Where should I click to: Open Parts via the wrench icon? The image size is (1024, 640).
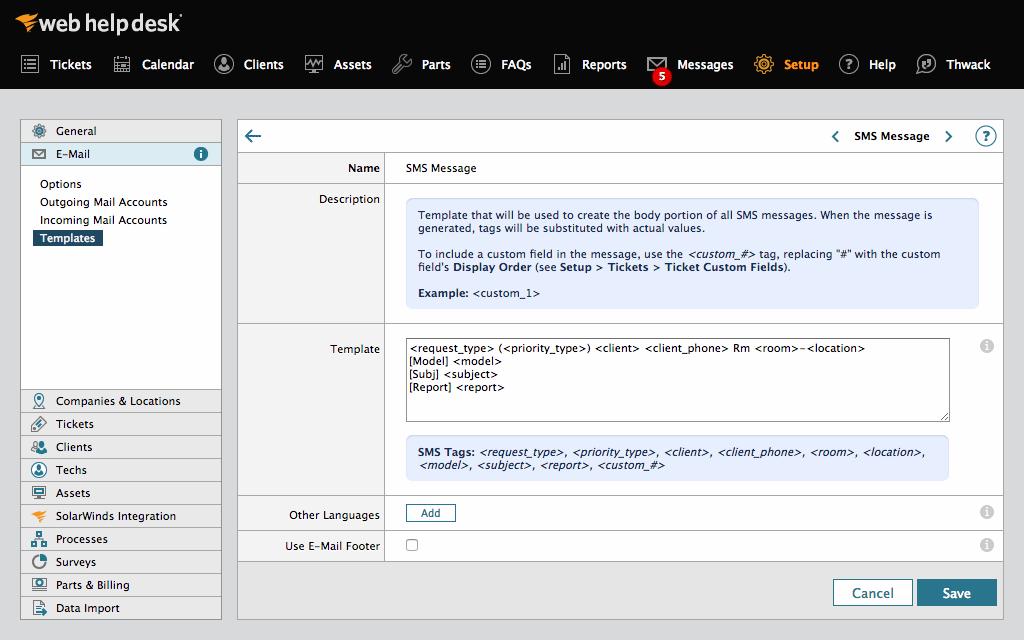pos(403,64)
